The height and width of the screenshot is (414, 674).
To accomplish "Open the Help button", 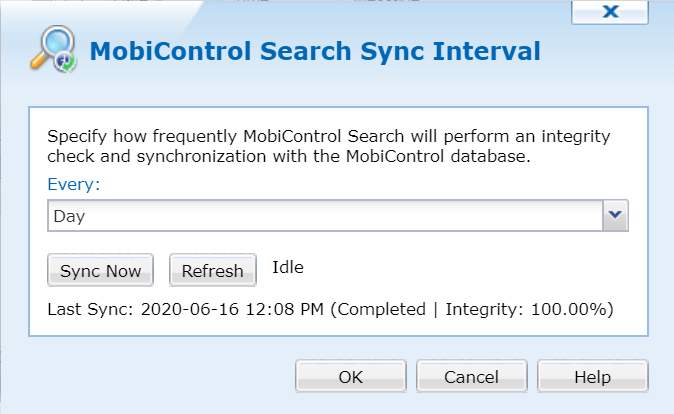I will 592,377.
